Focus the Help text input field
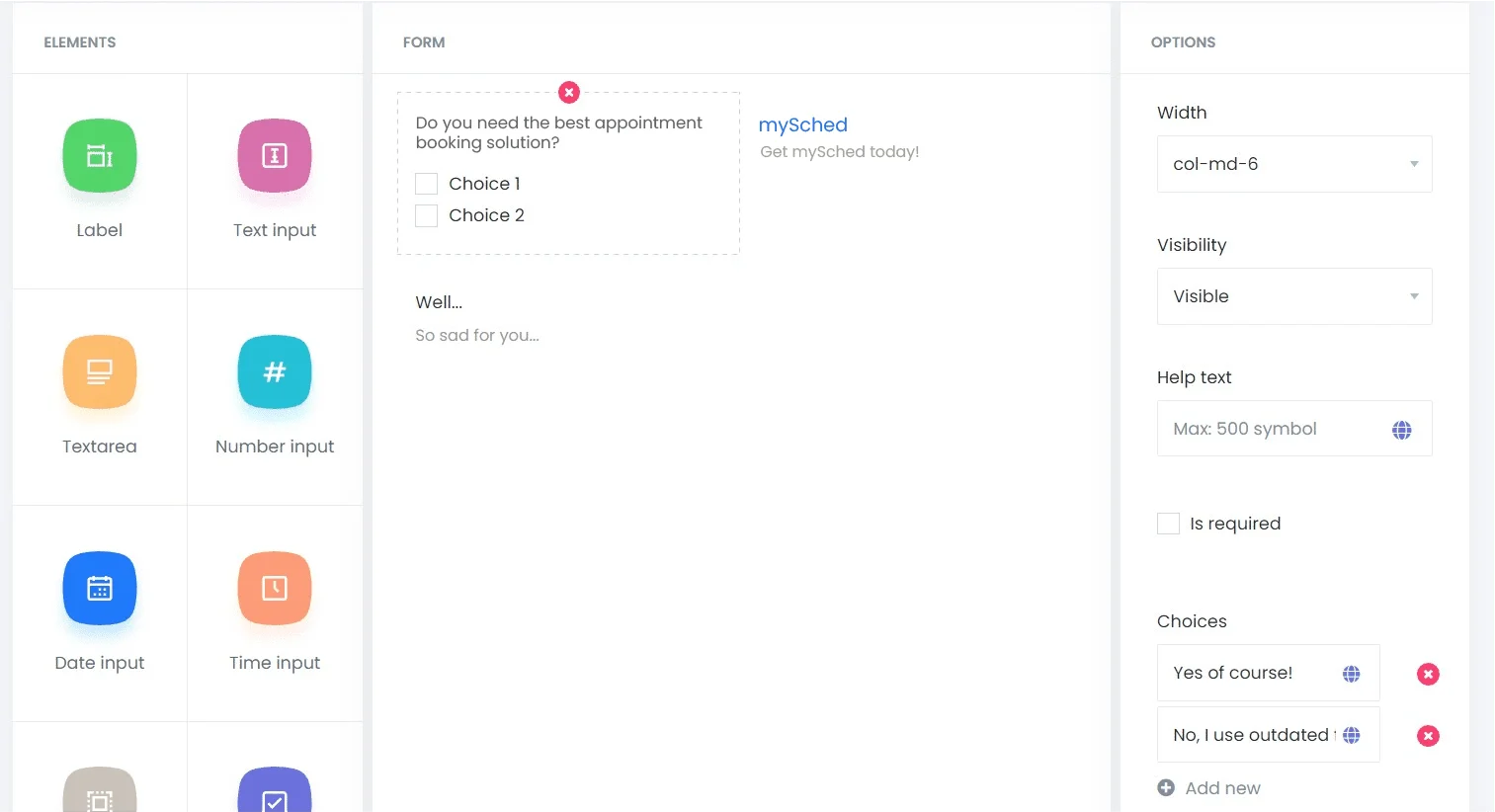 (x=1294, y=429)
